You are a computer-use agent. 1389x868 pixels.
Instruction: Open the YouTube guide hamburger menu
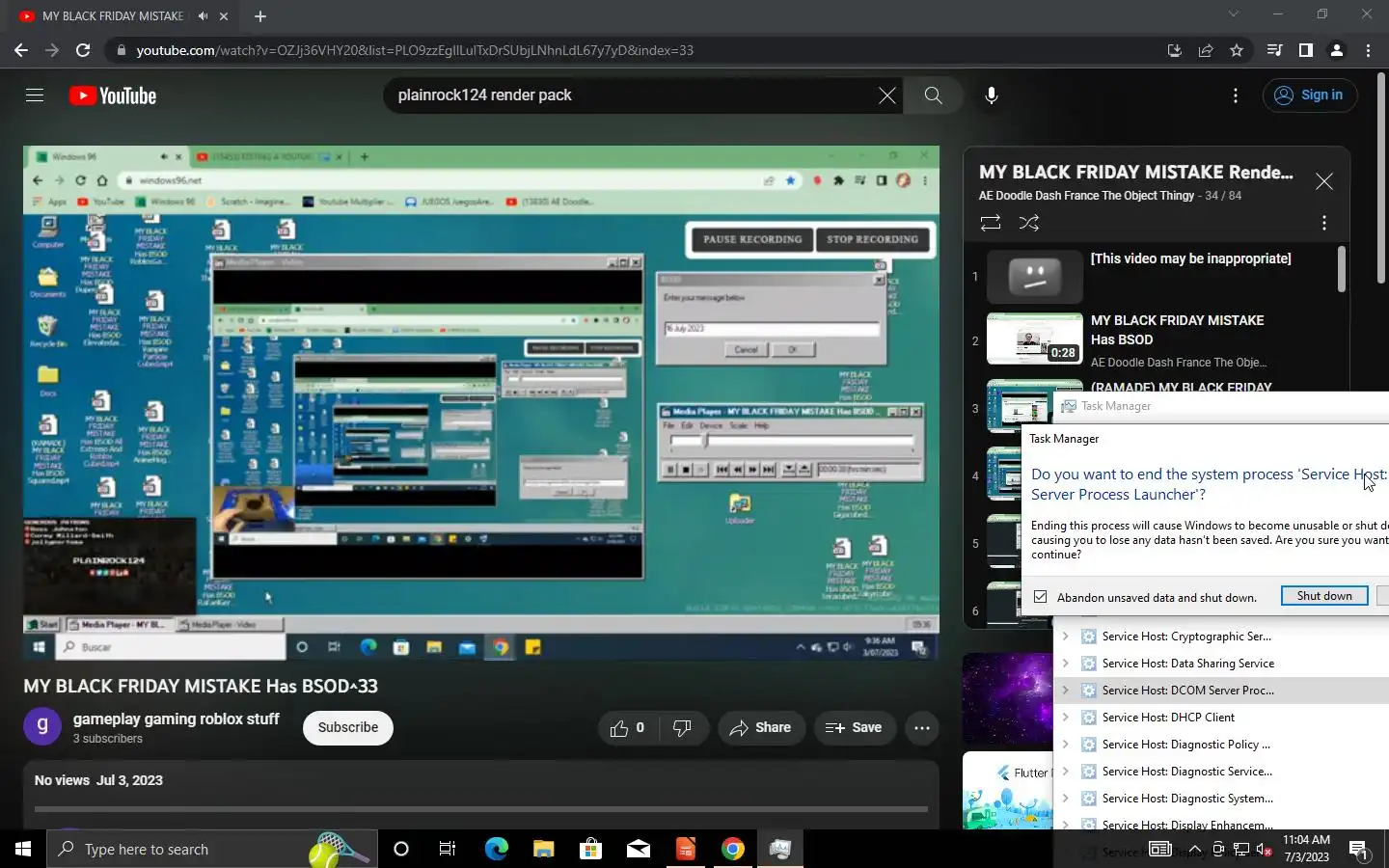pyautogui.click(x=35, y=95)
